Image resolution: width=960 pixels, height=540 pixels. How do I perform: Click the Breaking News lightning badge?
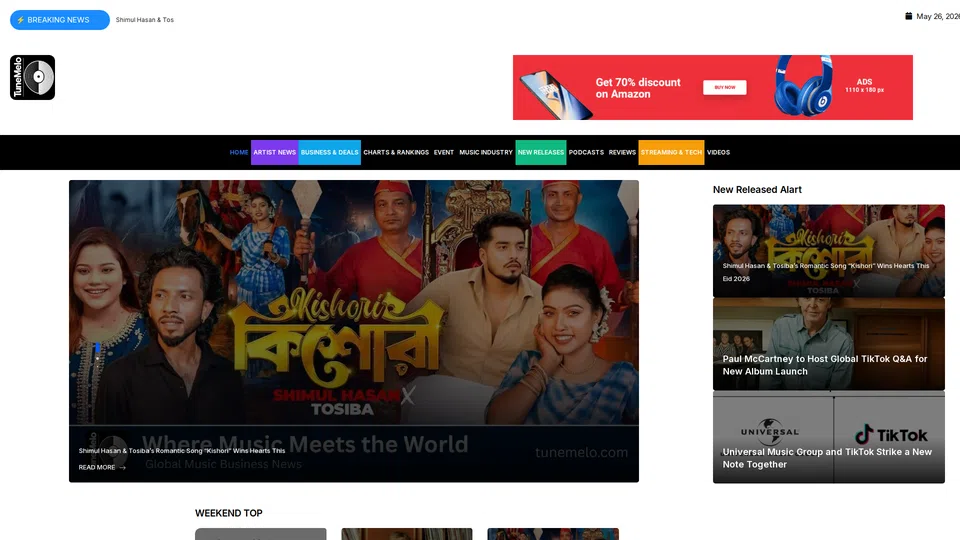pos(60,20)
